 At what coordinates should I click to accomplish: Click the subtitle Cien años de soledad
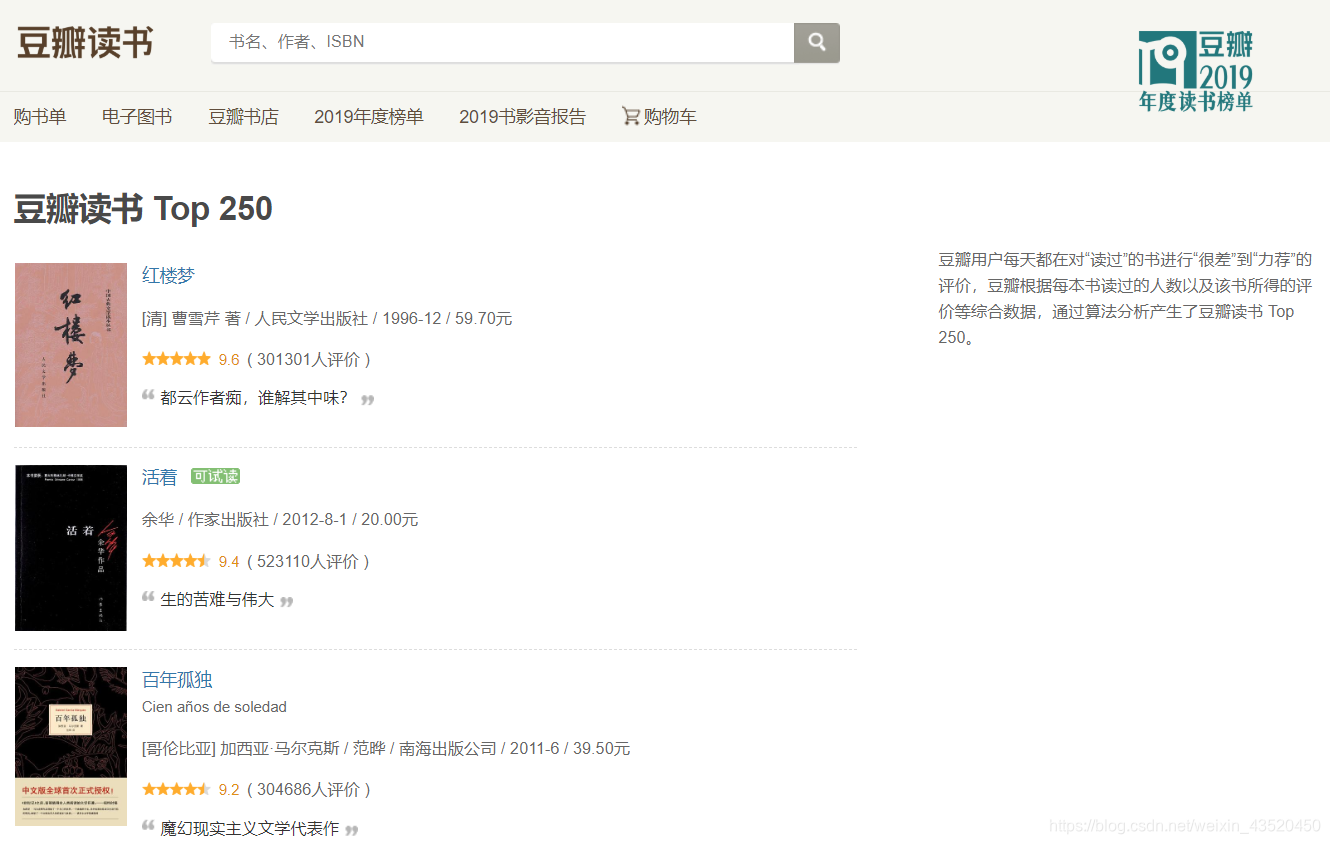[x=214, y=707]
